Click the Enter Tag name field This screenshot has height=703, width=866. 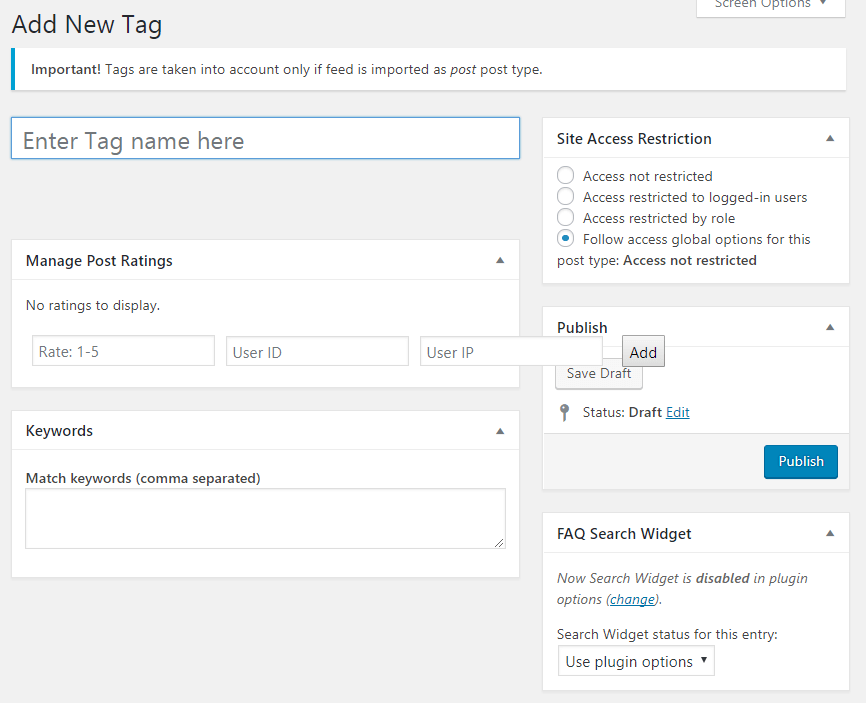click(265, 138)
